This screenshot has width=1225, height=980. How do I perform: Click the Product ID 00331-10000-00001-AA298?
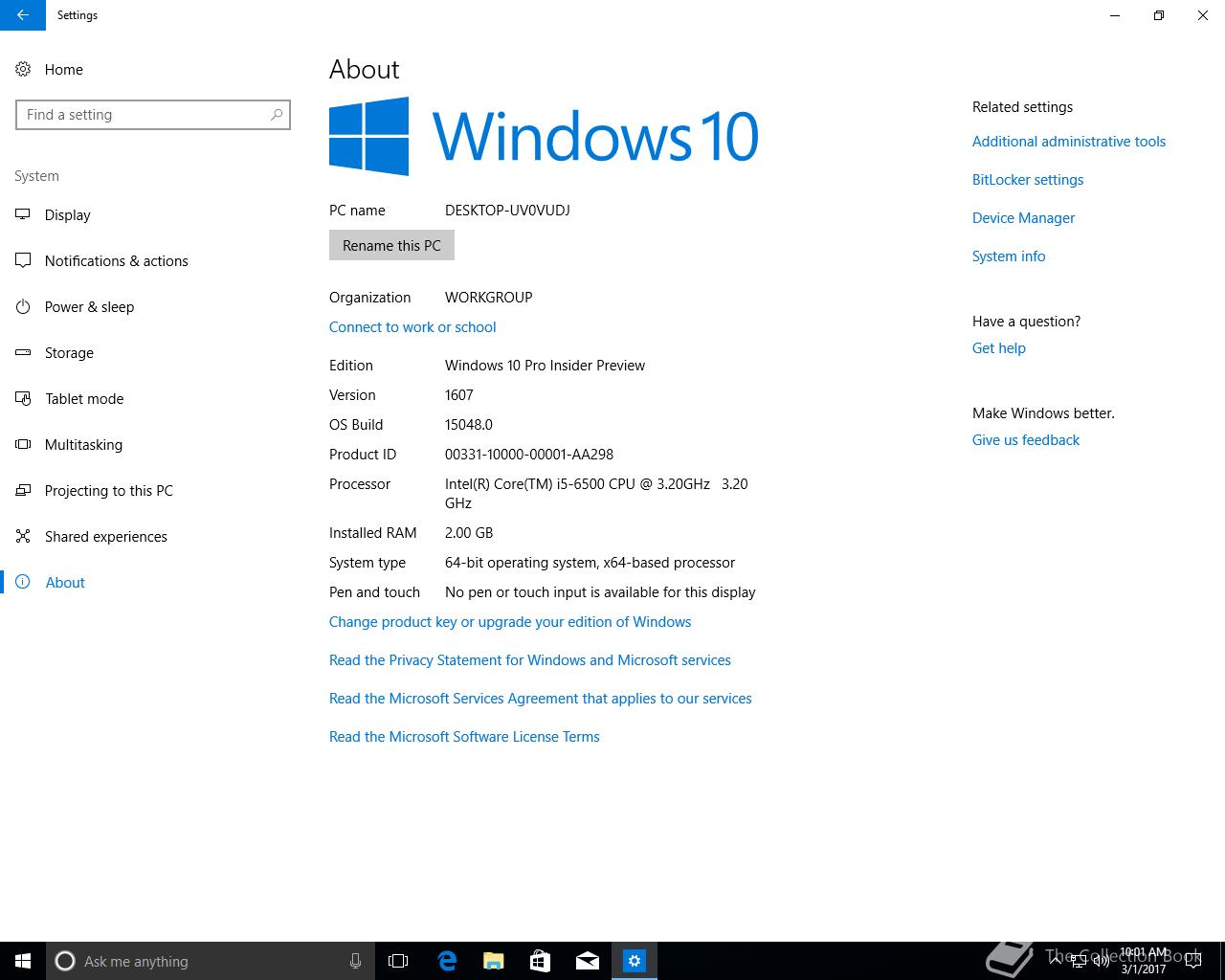529,455
